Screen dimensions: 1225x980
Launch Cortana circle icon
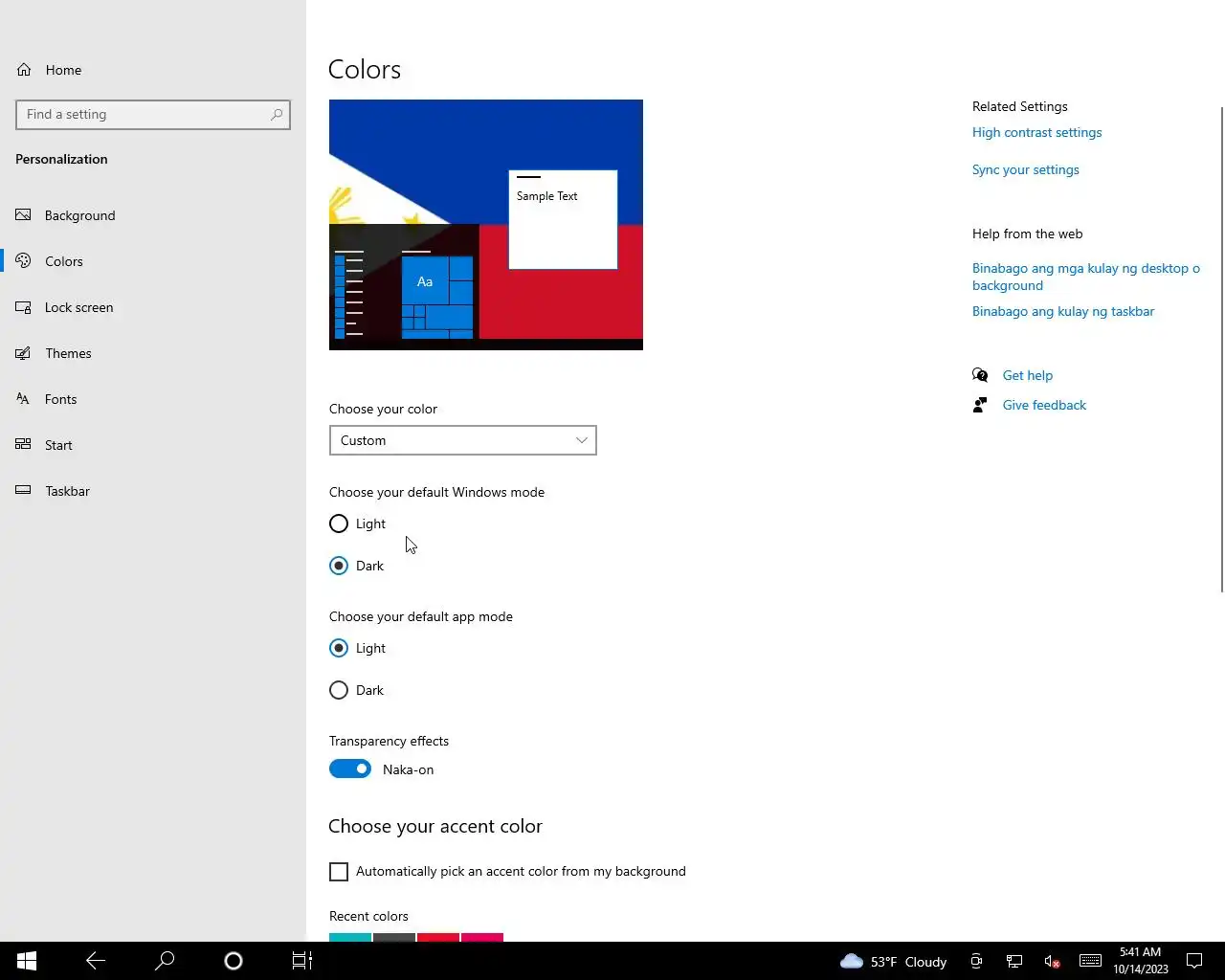click(234, 961)
